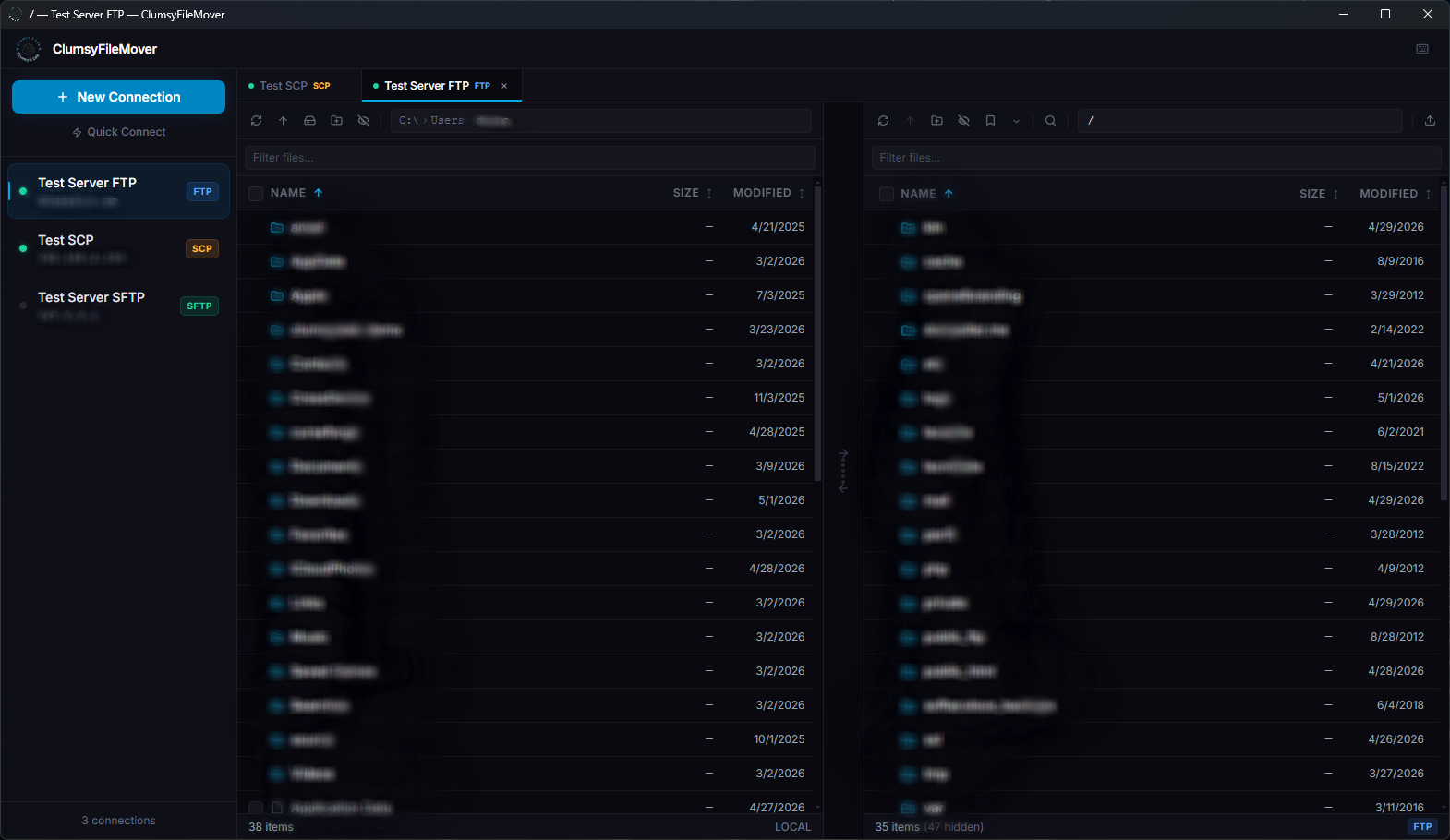Click the upload icon right of remote path
This screenshot has width=1450, height=840.
(1430, 121)
